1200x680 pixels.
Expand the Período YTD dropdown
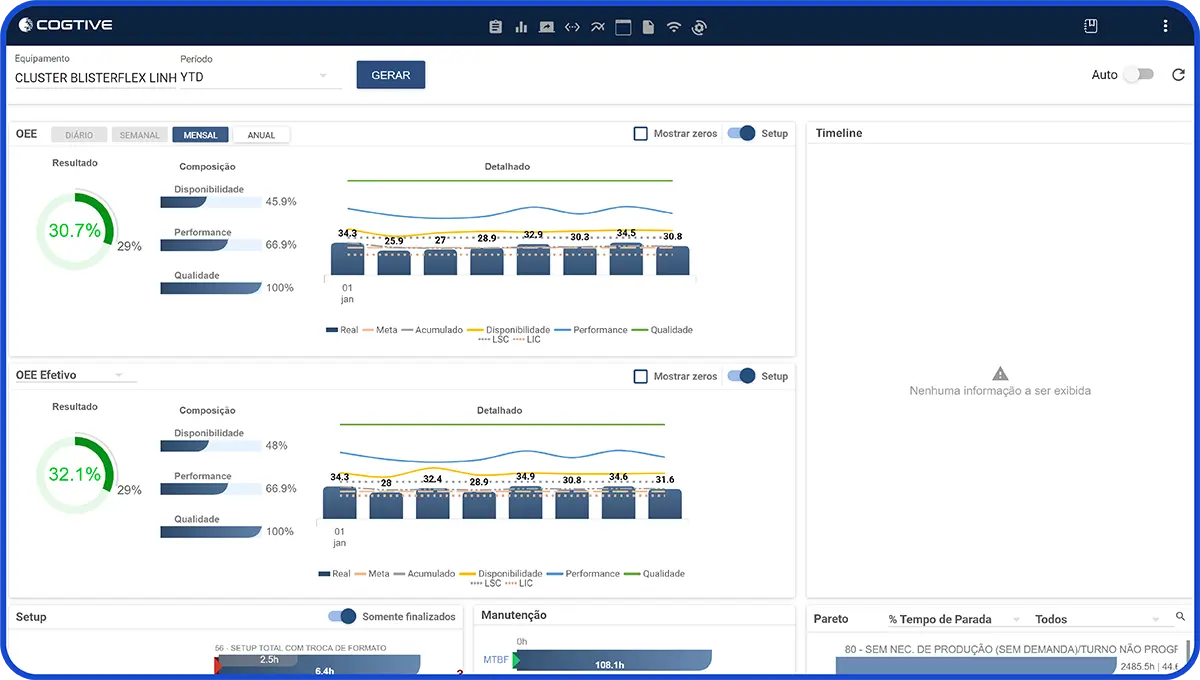pos(261,77)
